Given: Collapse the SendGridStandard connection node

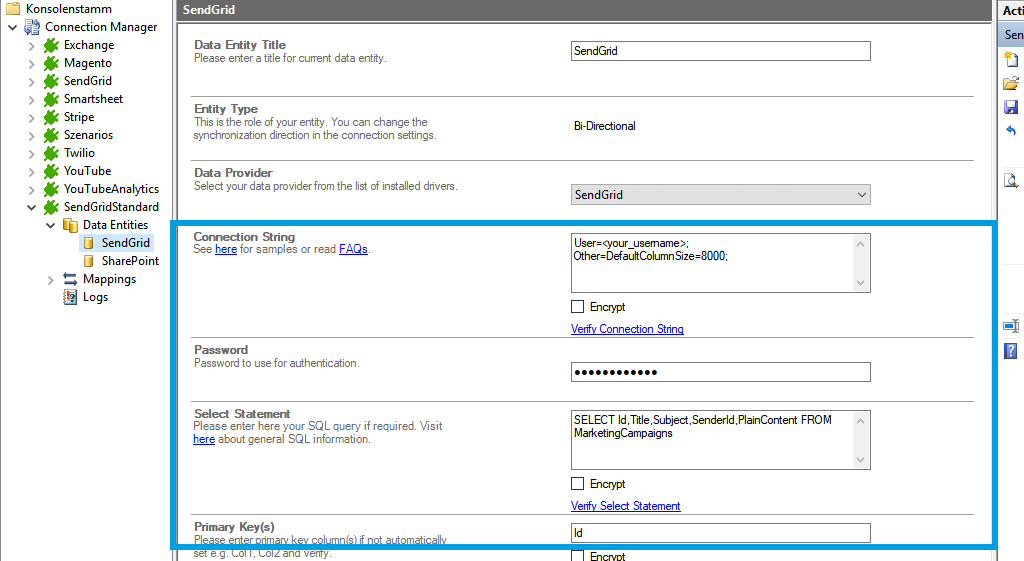Looking at the screenshot, I should [33, 207].
